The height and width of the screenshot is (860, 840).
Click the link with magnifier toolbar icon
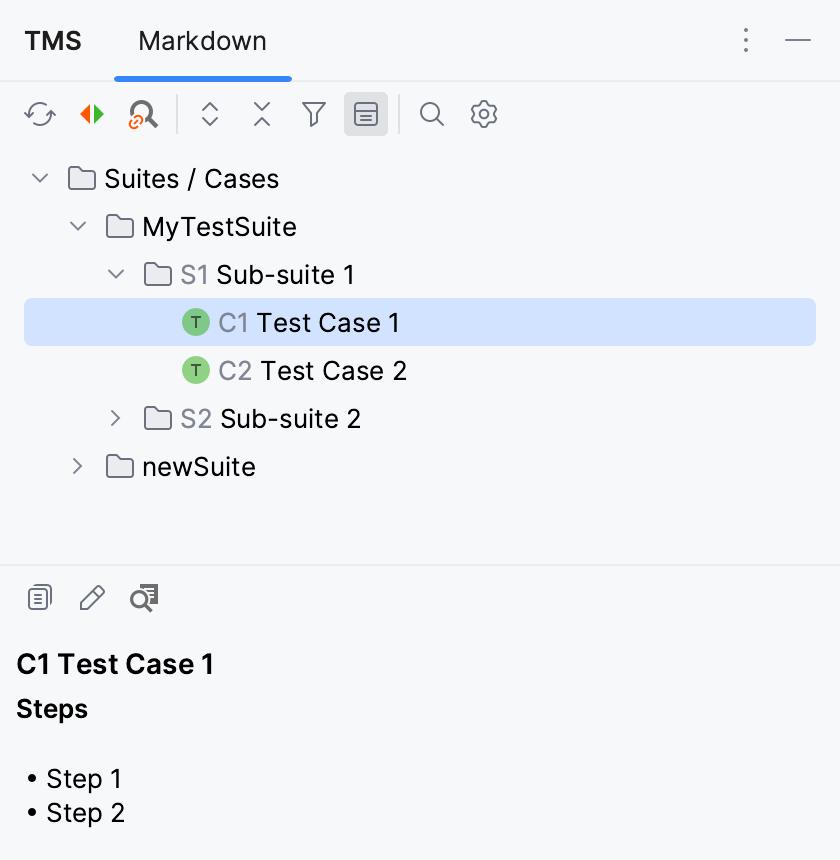click(x=142, y=114)
